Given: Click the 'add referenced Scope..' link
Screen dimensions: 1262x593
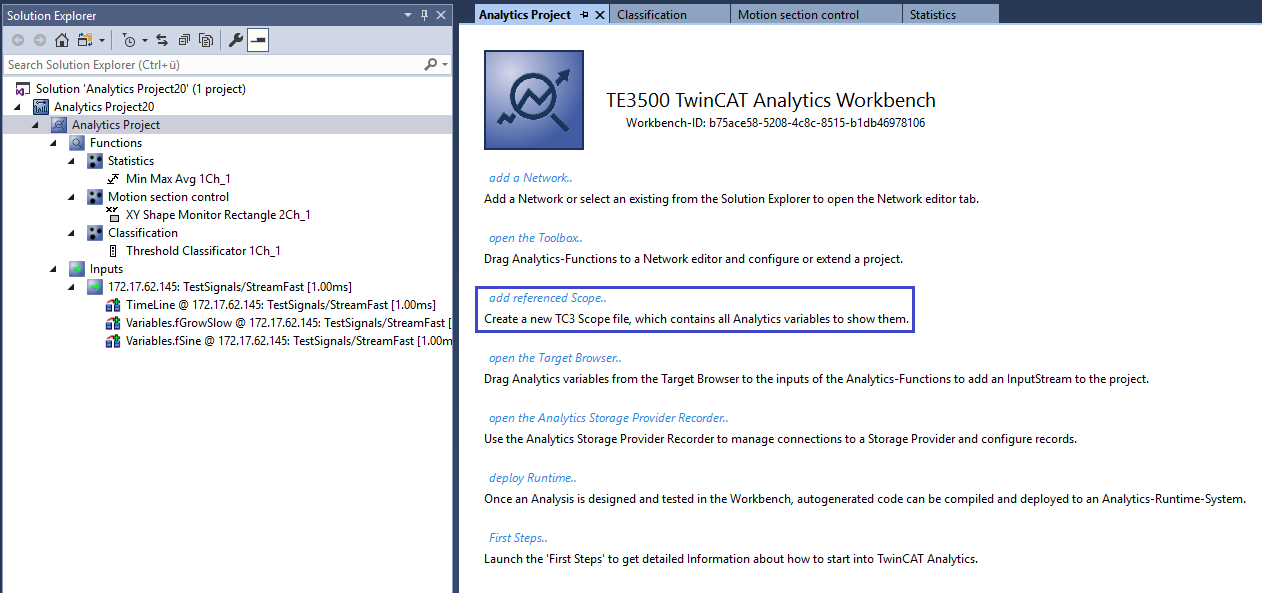Looking at the screenshot, I should [x=547, y=298].
